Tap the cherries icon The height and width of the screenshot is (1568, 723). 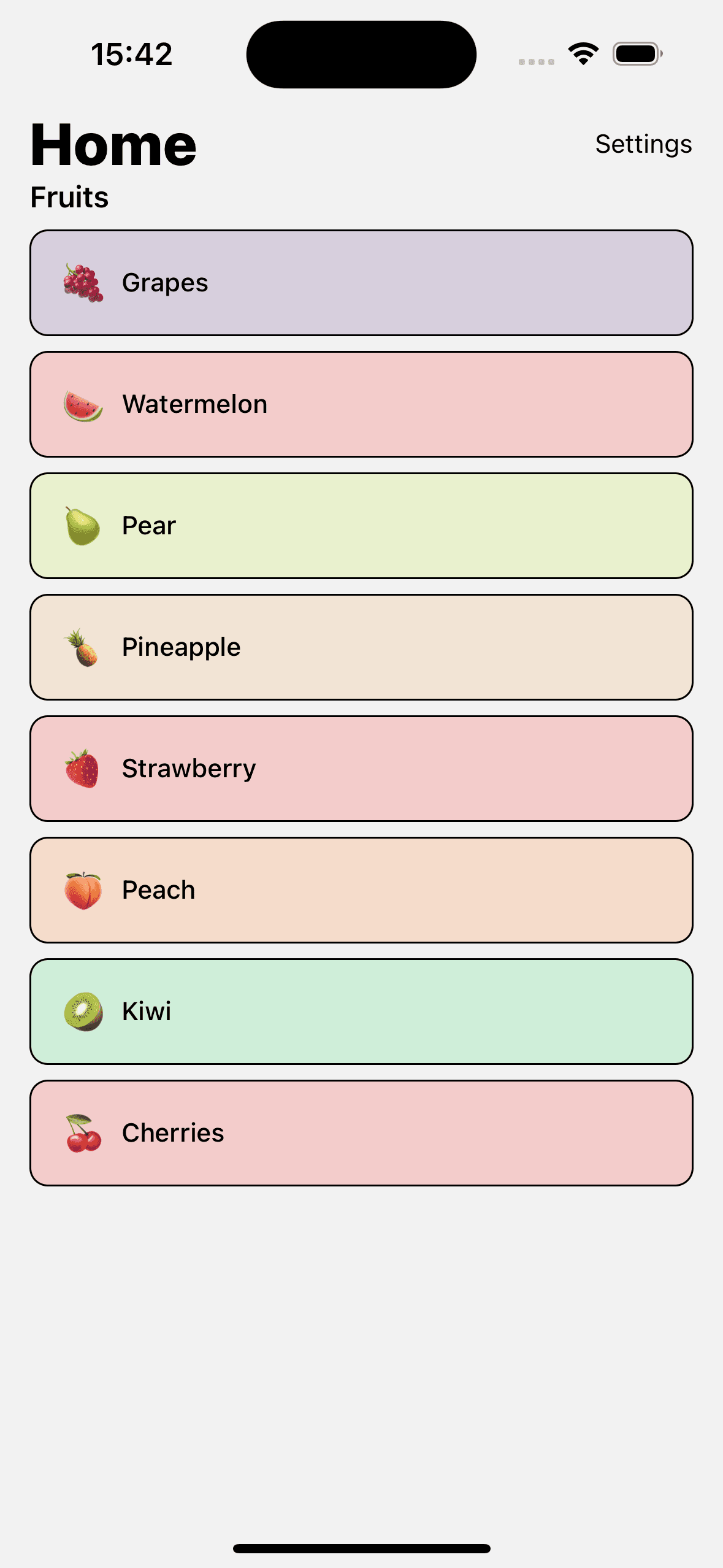(83, 1133)
